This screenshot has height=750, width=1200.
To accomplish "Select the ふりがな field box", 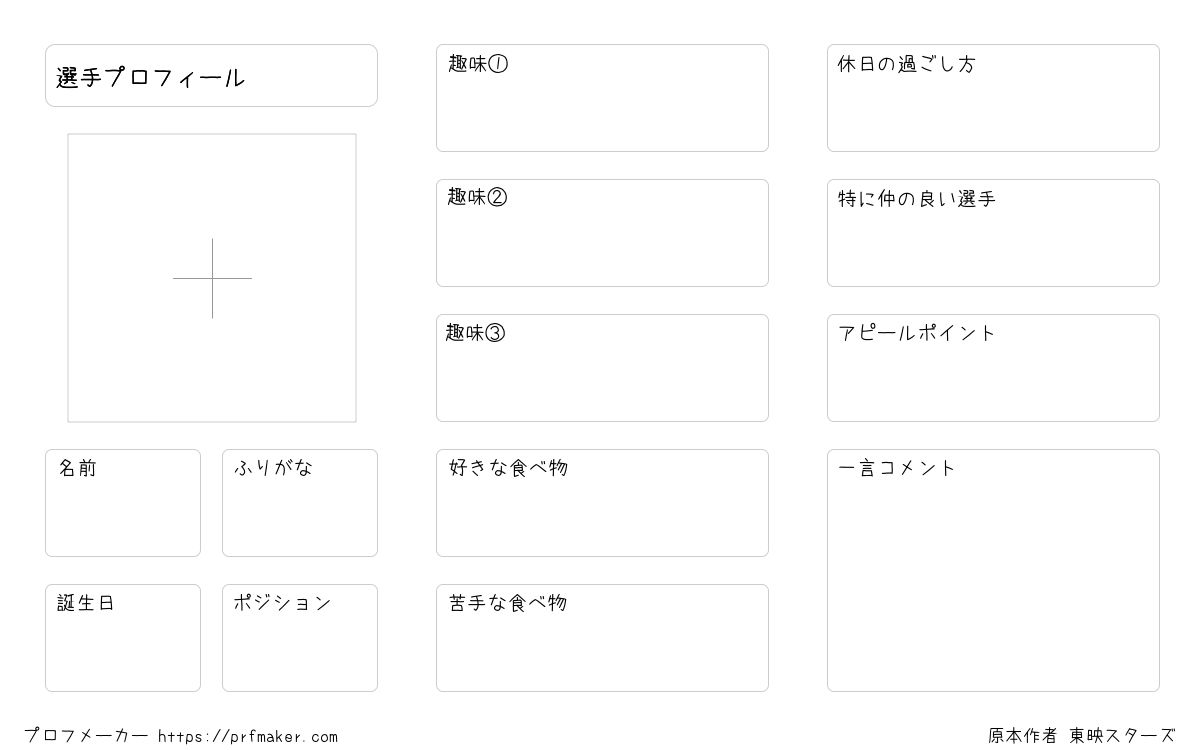I will point(300,503).
